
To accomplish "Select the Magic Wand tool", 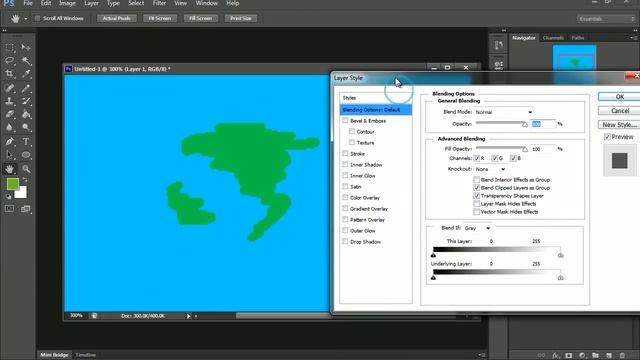I will 26,61.
